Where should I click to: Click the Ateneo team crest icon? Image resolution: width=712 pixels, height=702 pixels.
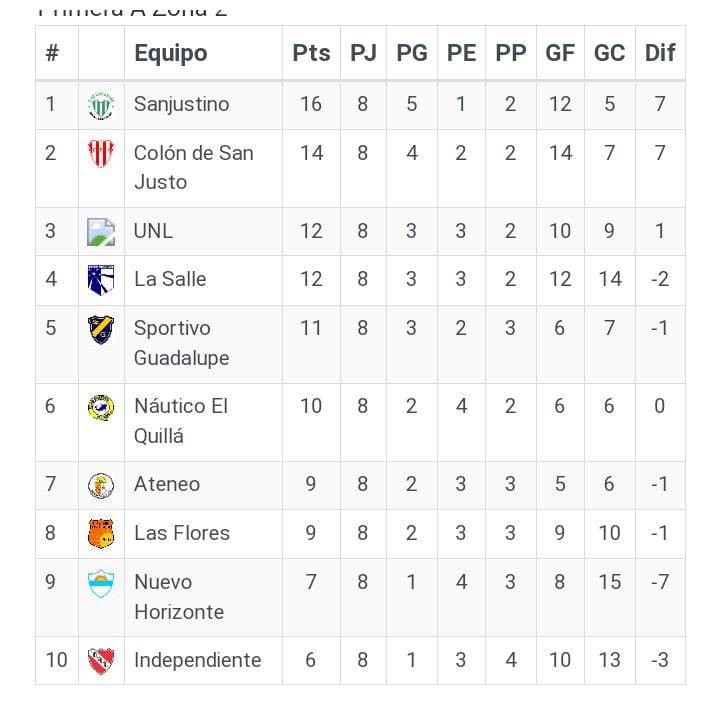pos(101,485)
